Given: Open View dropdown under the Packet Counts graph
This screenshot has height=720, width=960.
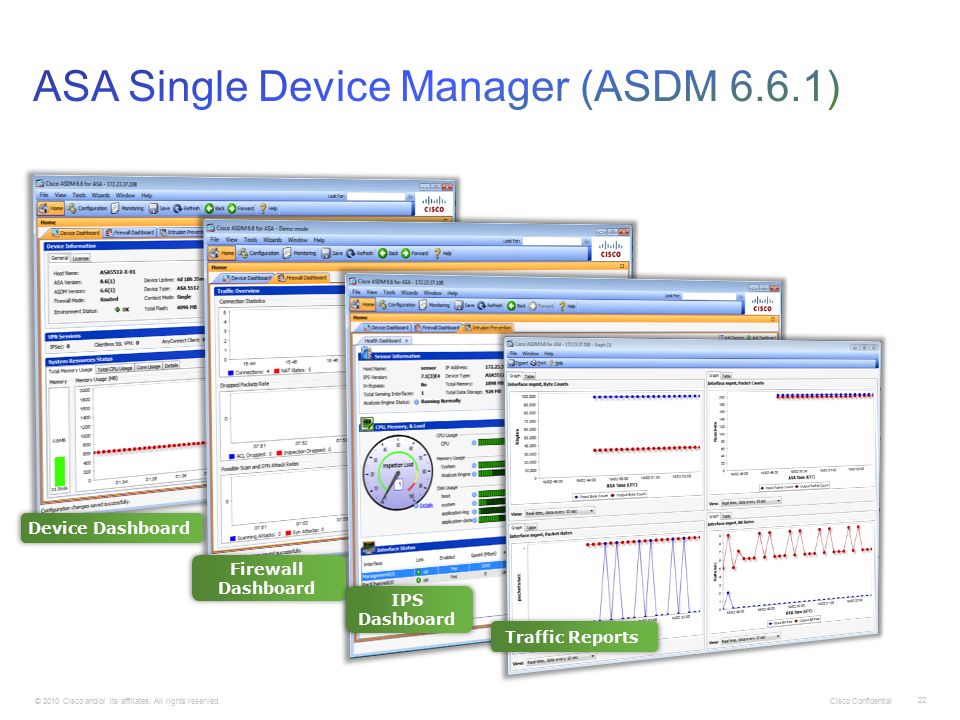Looking at the screenshot, I should click(751, 501).
